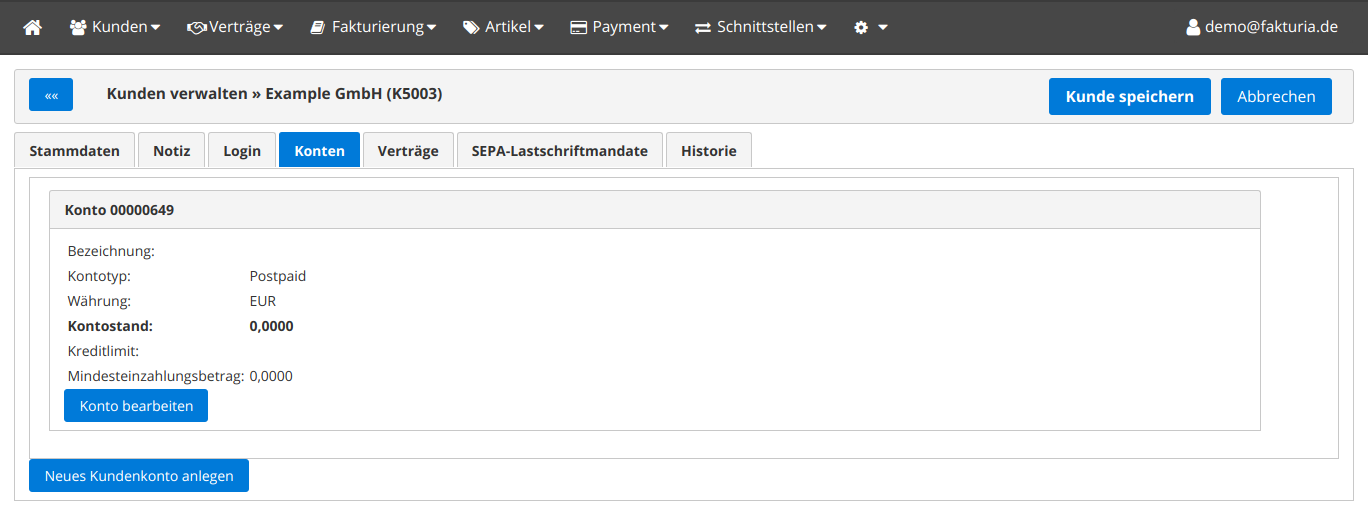
Task: Open the settings dropdown caret
Action: (x=883, y=27)
